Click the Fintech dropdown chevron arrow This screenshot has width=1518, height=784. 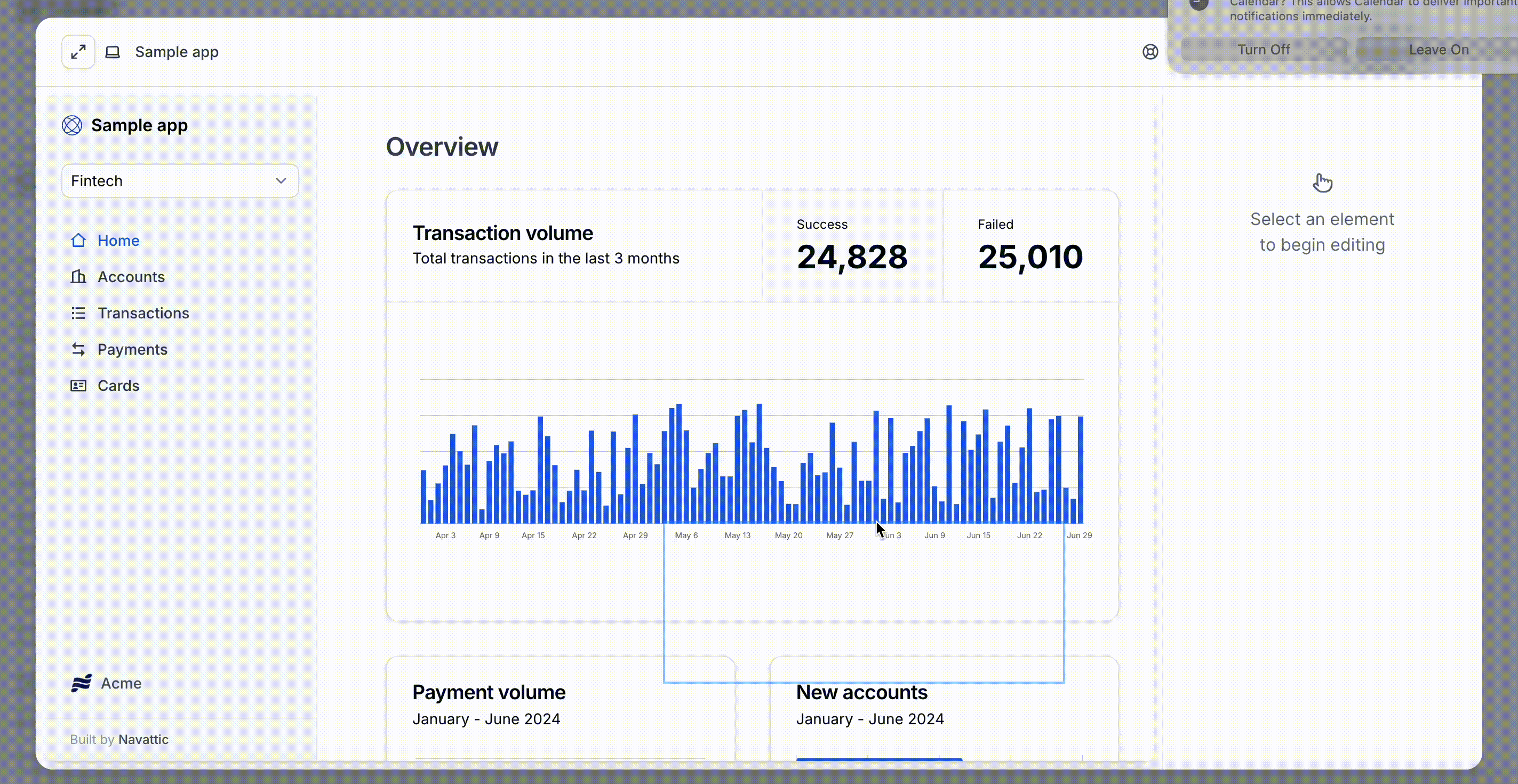281,181
